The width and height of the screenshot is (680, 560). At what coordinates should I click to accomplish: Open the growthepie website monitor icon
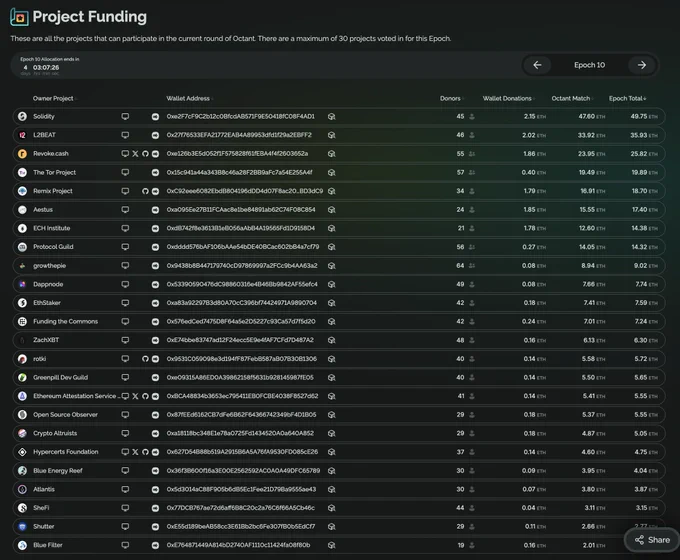[x=125, y=265]
